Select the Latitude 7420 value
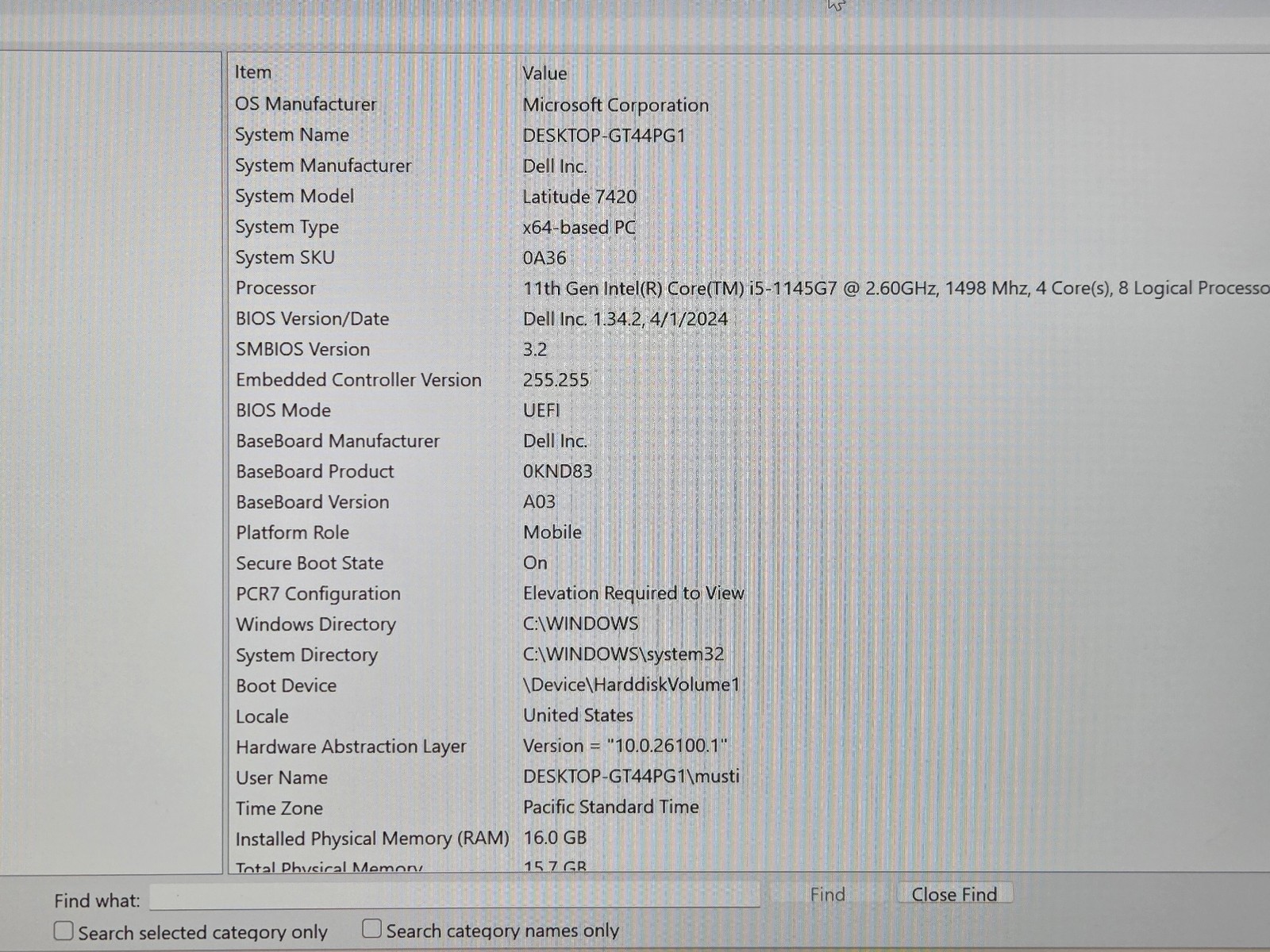Image resolution: width=1270 pixels, height=952 pixels. (x=579, y=196)
